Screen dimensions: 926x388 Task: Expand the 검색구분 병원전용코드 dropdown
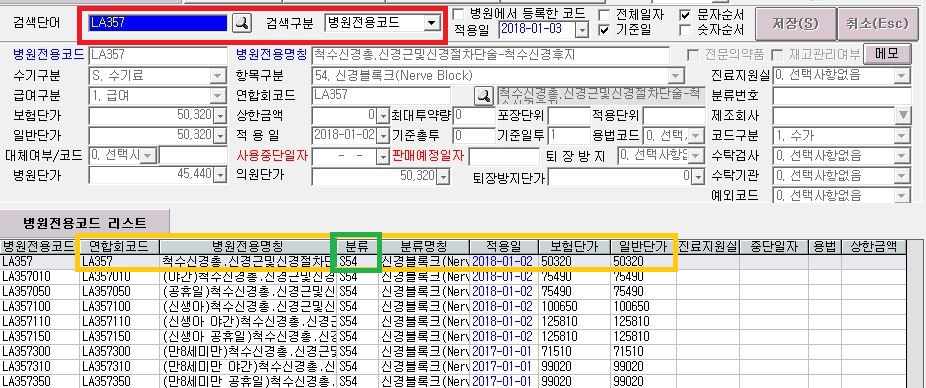point(433,23)
